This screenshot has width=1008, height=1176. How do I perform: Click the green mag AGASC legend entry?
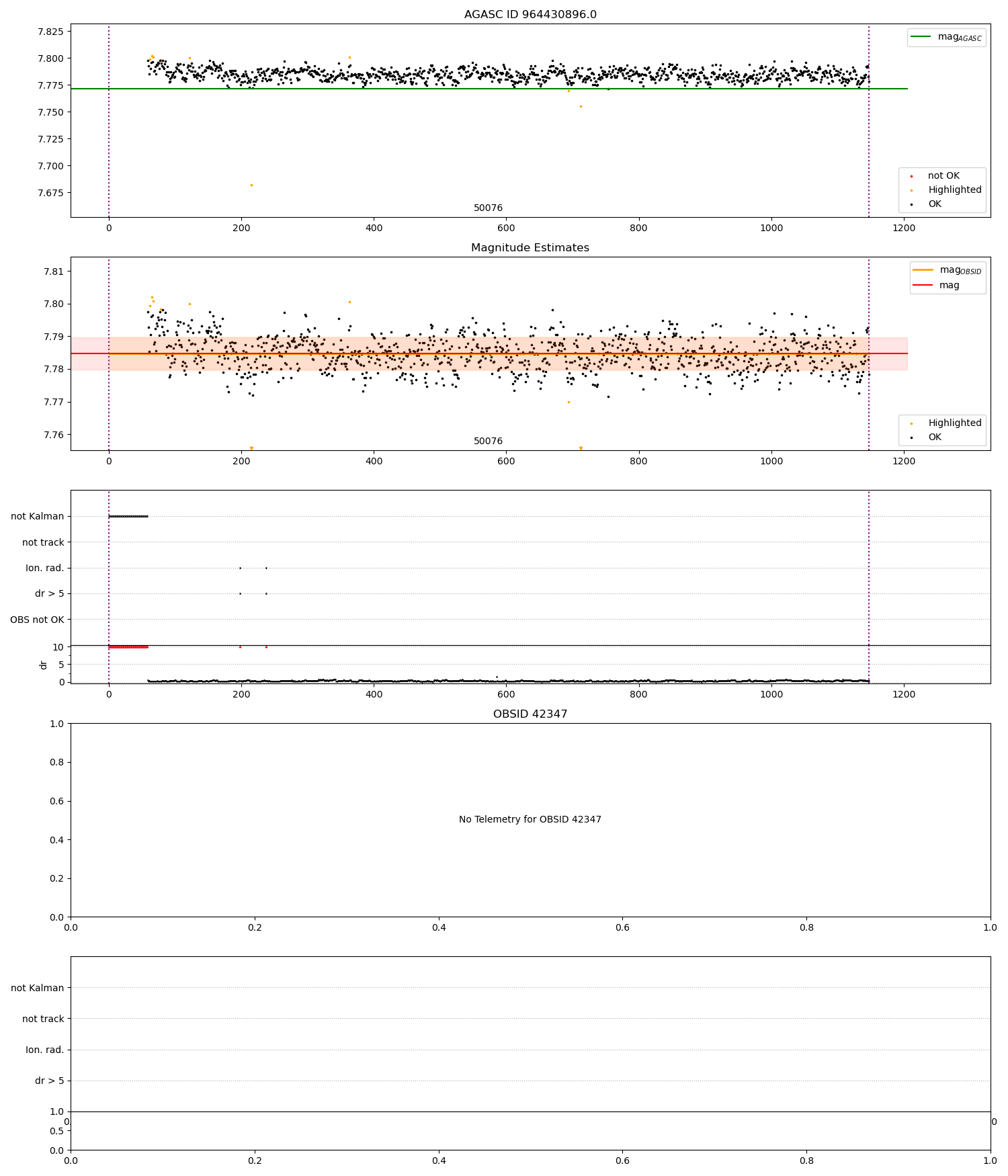(x=946, y=37)
